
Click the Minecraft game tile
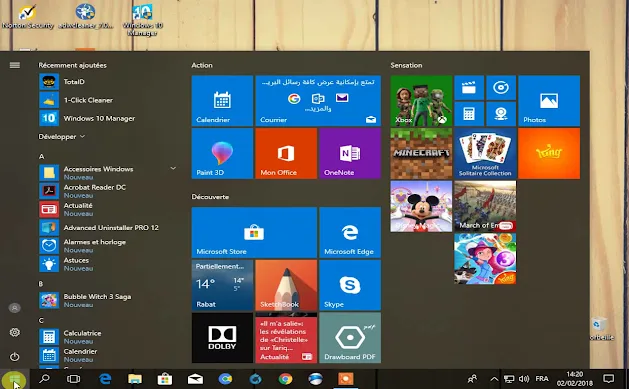tap(421, 153)
